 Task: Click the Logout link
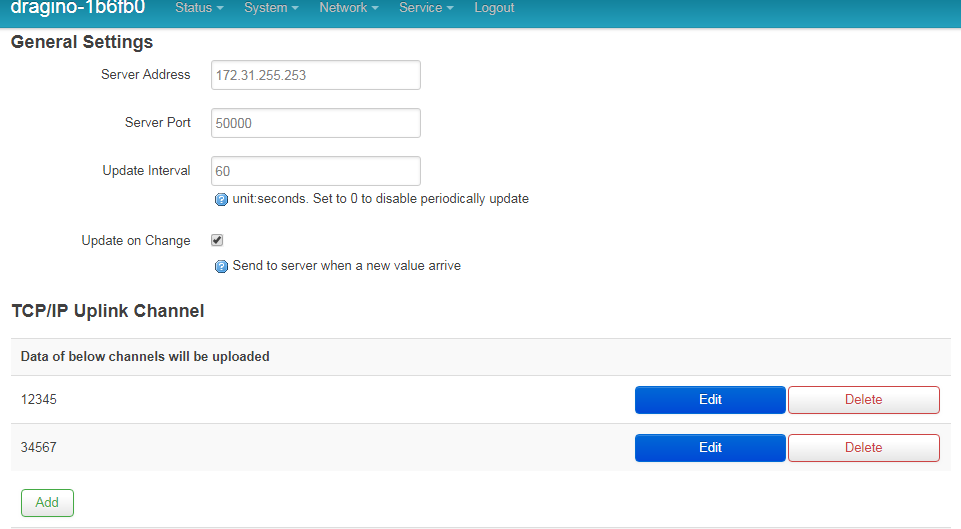[494, 8]
